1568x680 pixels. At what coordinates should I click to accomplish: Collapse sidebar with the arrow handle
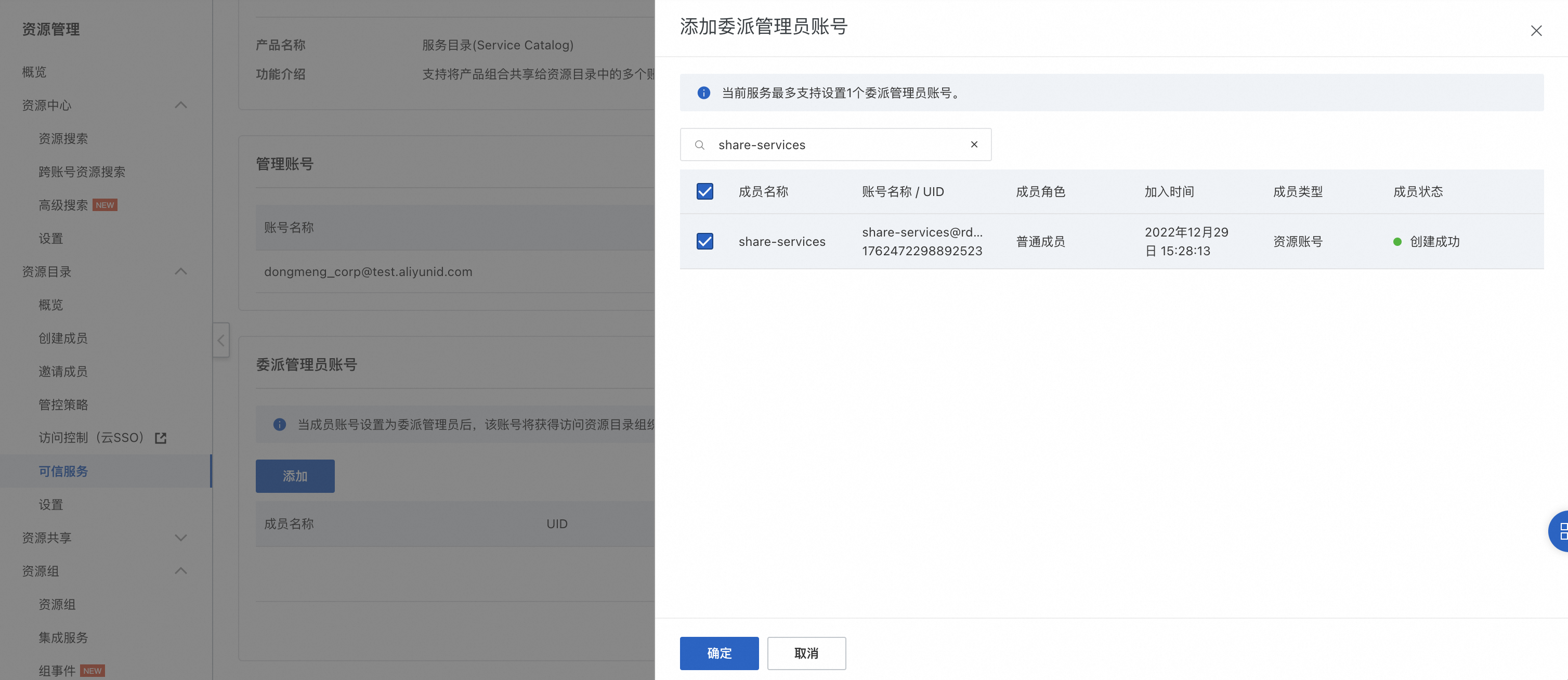(x=221, y=341)
